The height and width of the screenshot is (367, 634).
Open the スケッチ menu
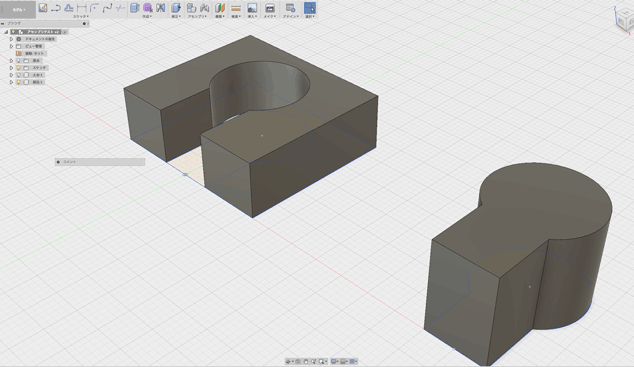pyautogui.click(x=81, y=16)
